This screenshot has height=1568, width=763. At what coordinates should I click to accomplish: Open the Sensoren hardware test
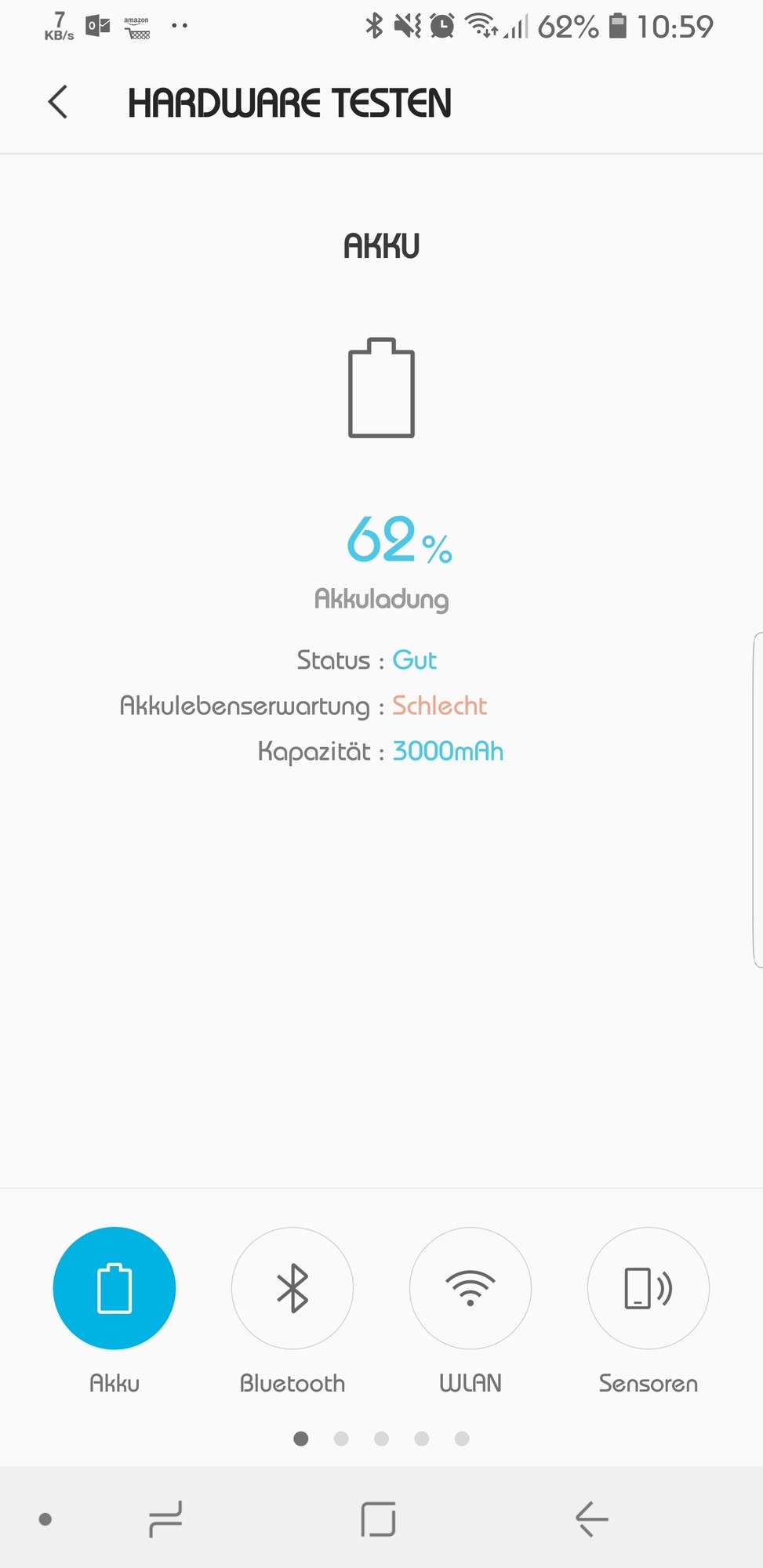pos(649,1288)
